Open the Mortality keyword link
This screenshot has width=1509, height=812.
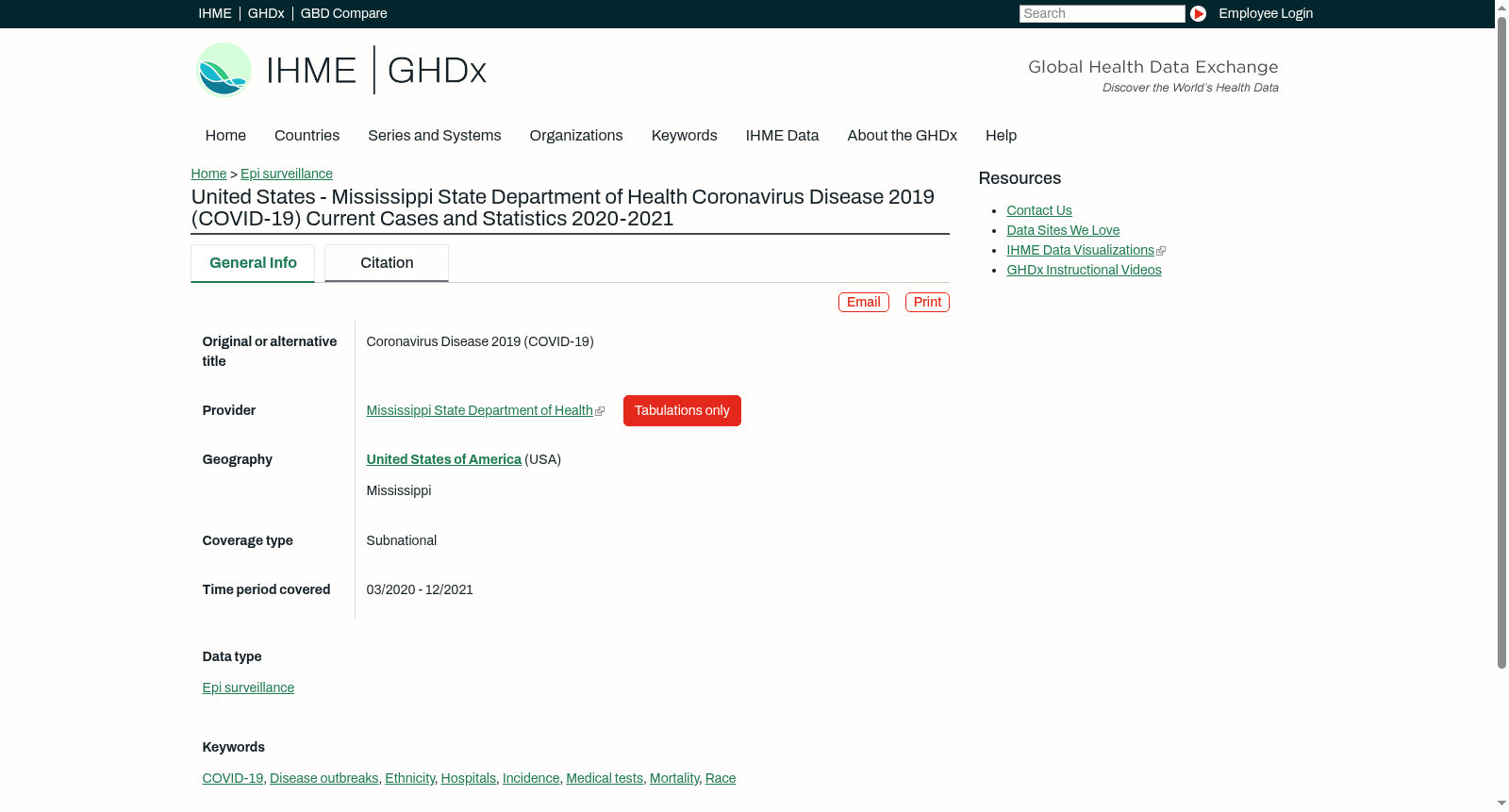pos(674,778)
